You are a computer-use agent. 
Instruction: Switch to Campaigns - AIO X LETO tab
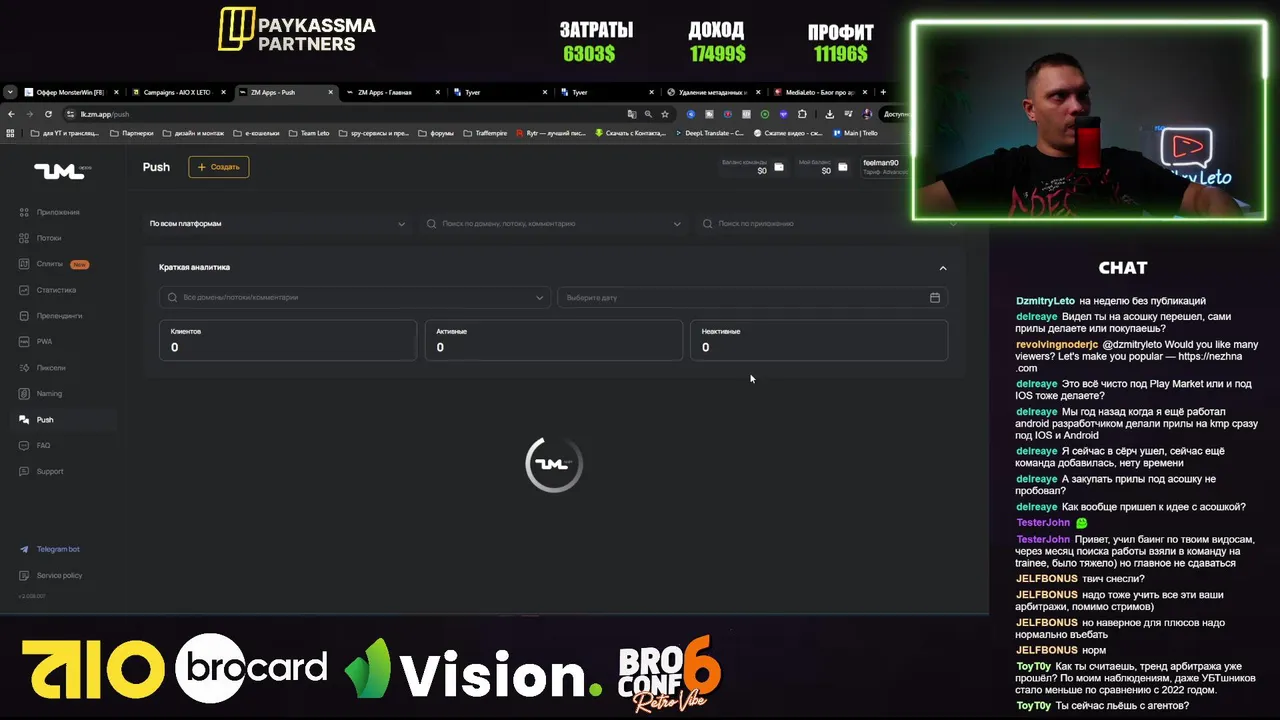click(177, 92)
